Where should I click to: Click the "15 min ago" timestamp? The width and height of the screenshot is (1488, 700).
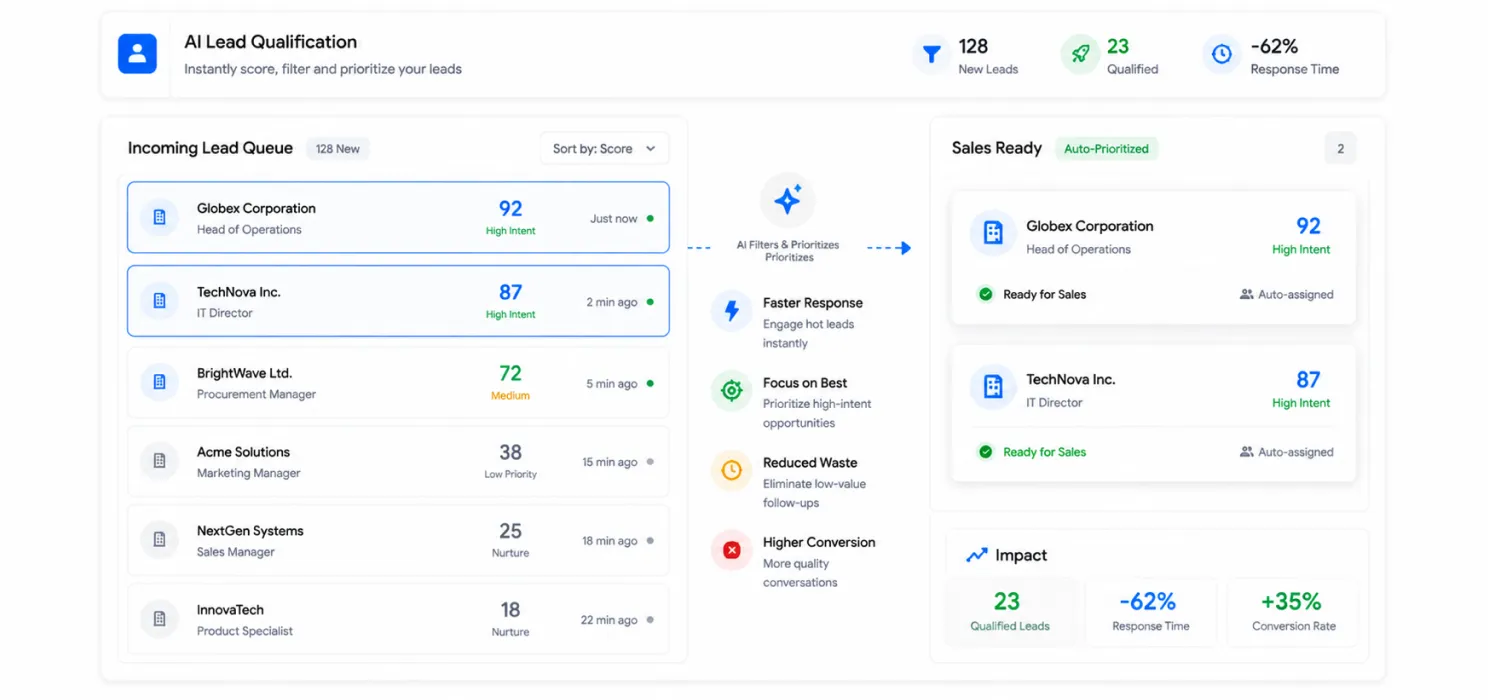(x=609, y=462)
